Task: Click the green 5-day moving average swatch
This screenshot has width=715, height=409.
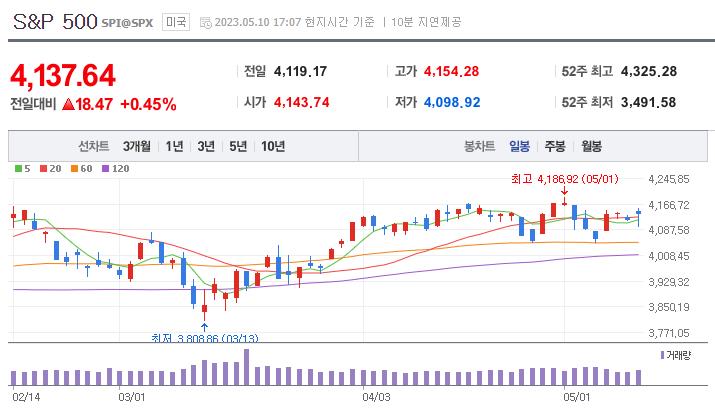Action: [x=18, y=169]
